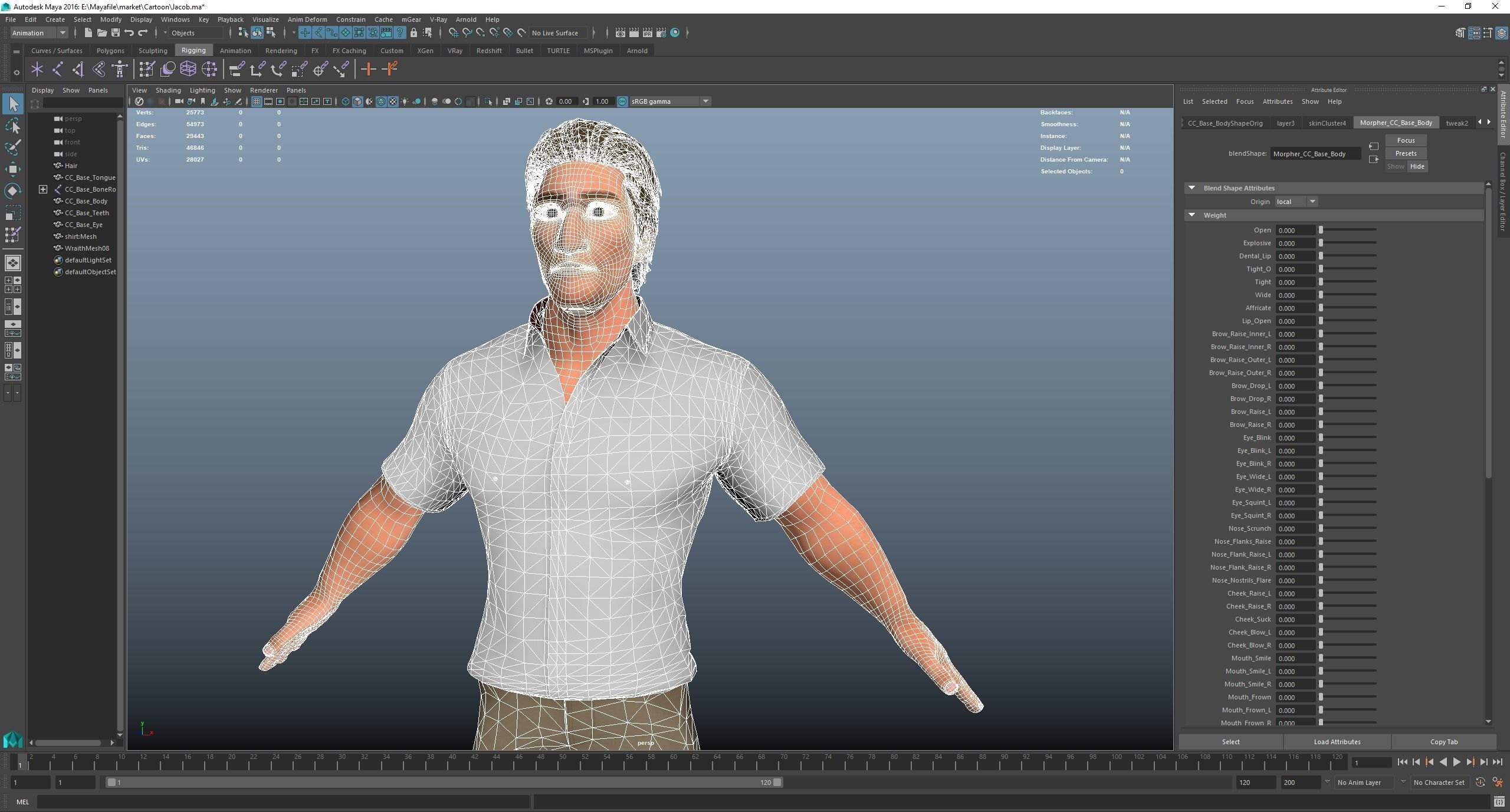The width and height of the screenshot is (1510, 812).
Task: Click the Presets button
Action: pos(1406,153)
